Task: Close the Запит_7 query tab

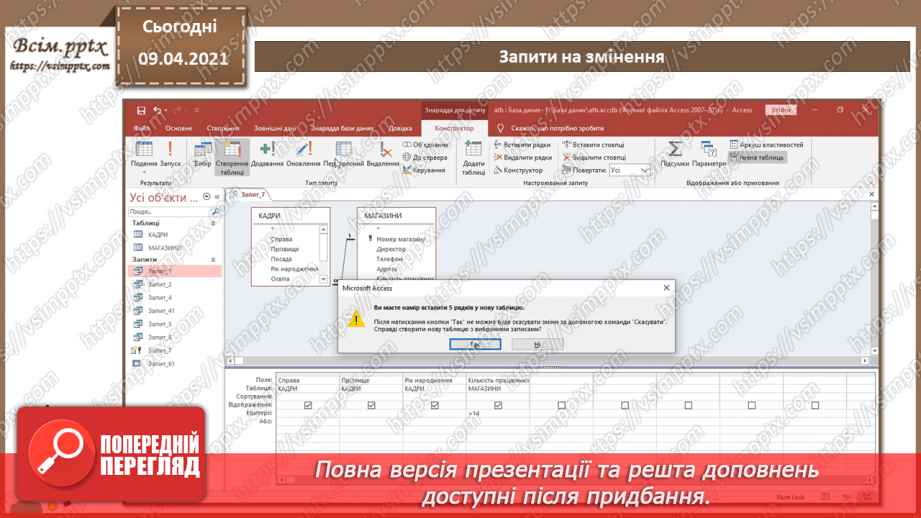Action: click(872, 194)
